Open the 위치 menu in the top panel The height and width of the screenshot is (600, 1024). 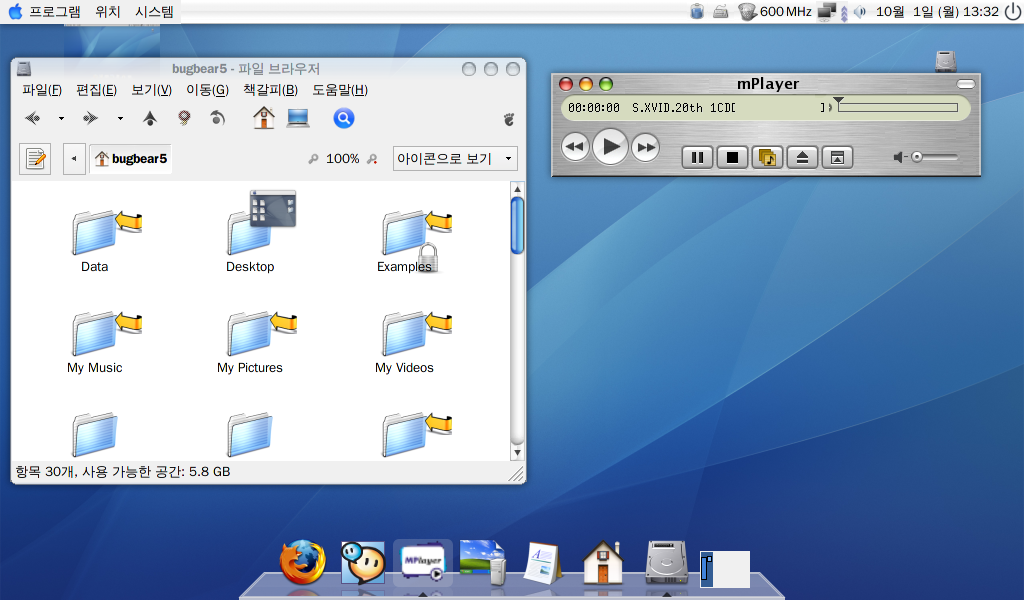(108, 12)
